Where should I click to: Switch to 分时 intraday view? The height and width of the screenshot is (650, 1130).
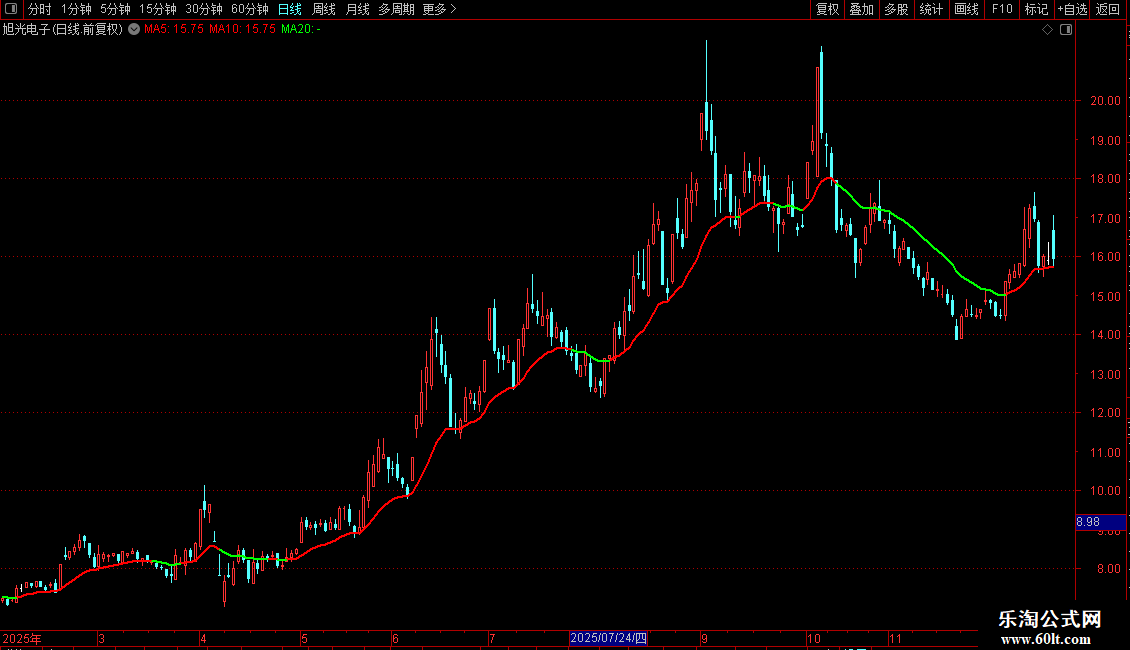tap(40, 9)
